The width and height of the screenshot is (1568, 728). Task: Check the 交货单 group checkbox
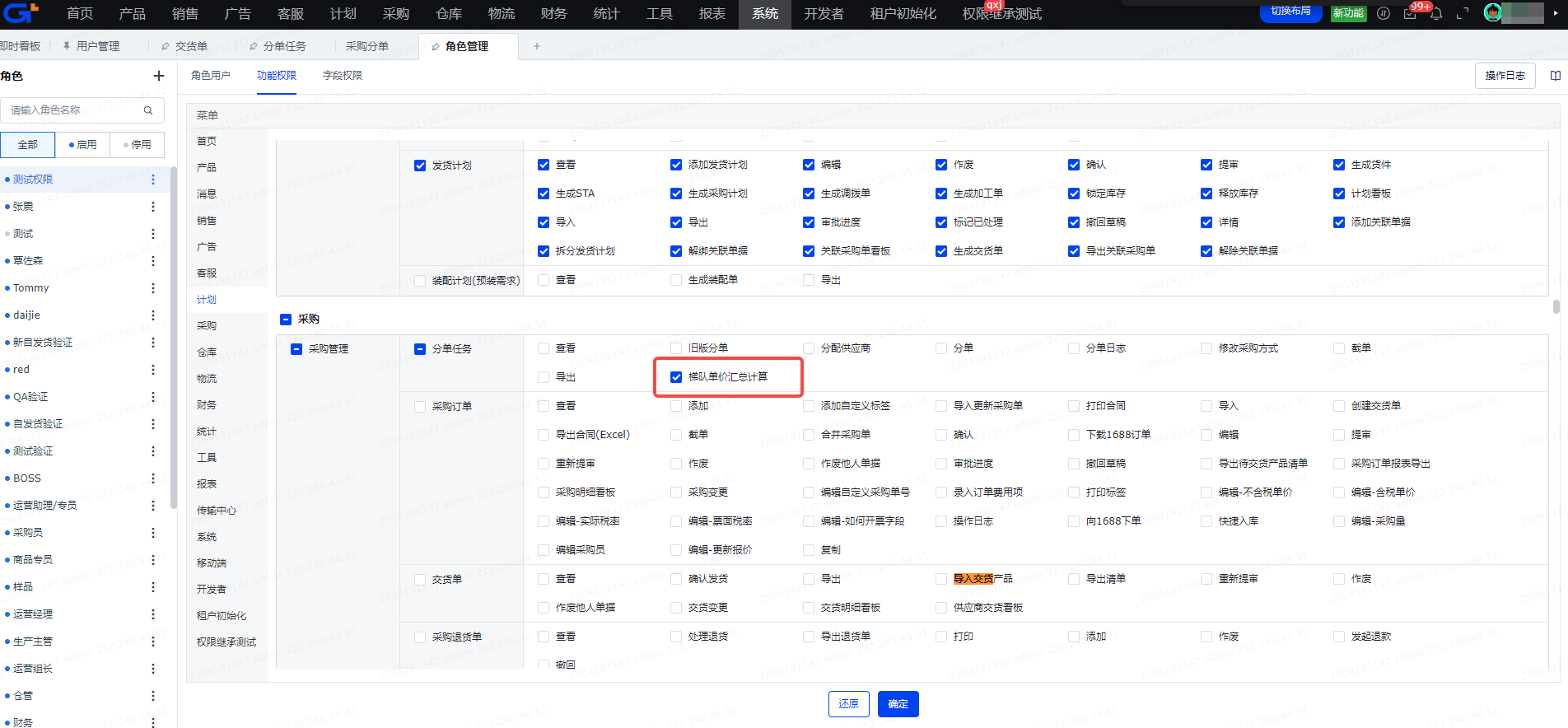(x=420, y=580)
